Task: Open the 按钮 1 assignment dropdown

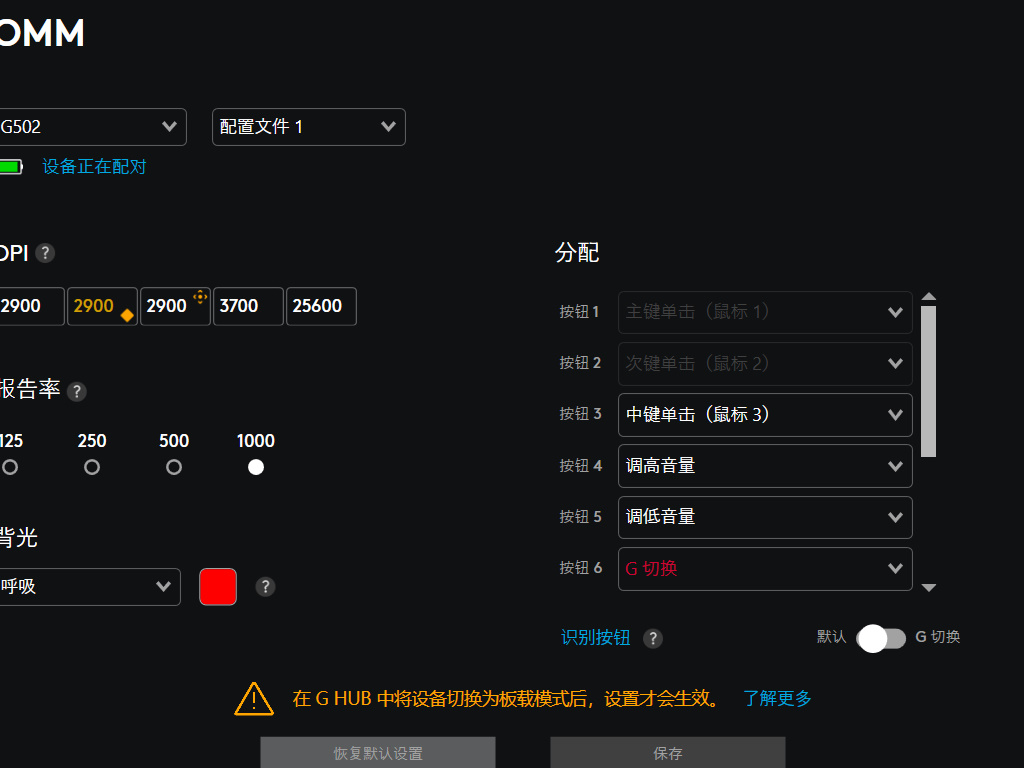Action: (765, 312)
